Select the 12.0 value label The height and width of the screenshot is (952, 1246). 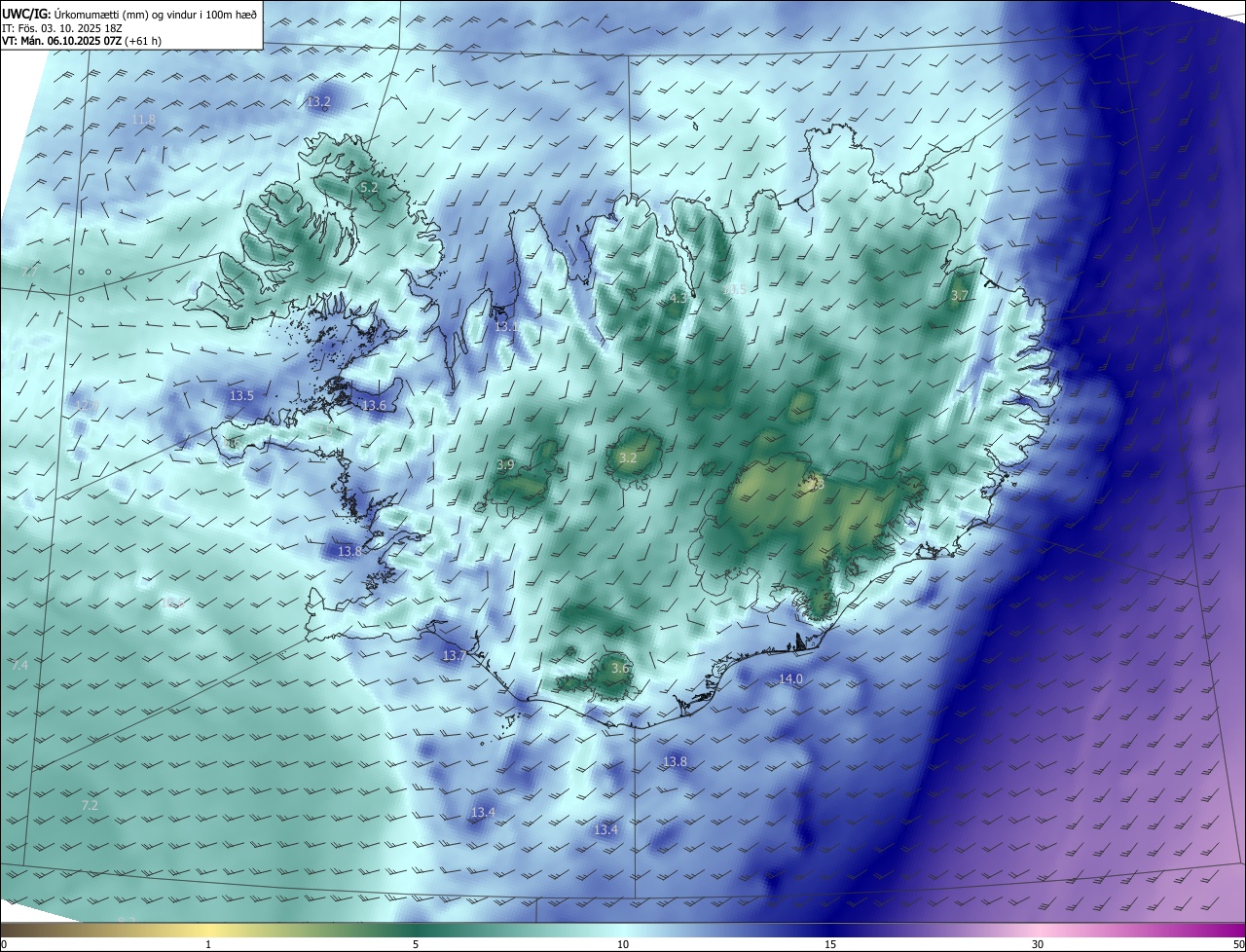click(x=88, y=405)
